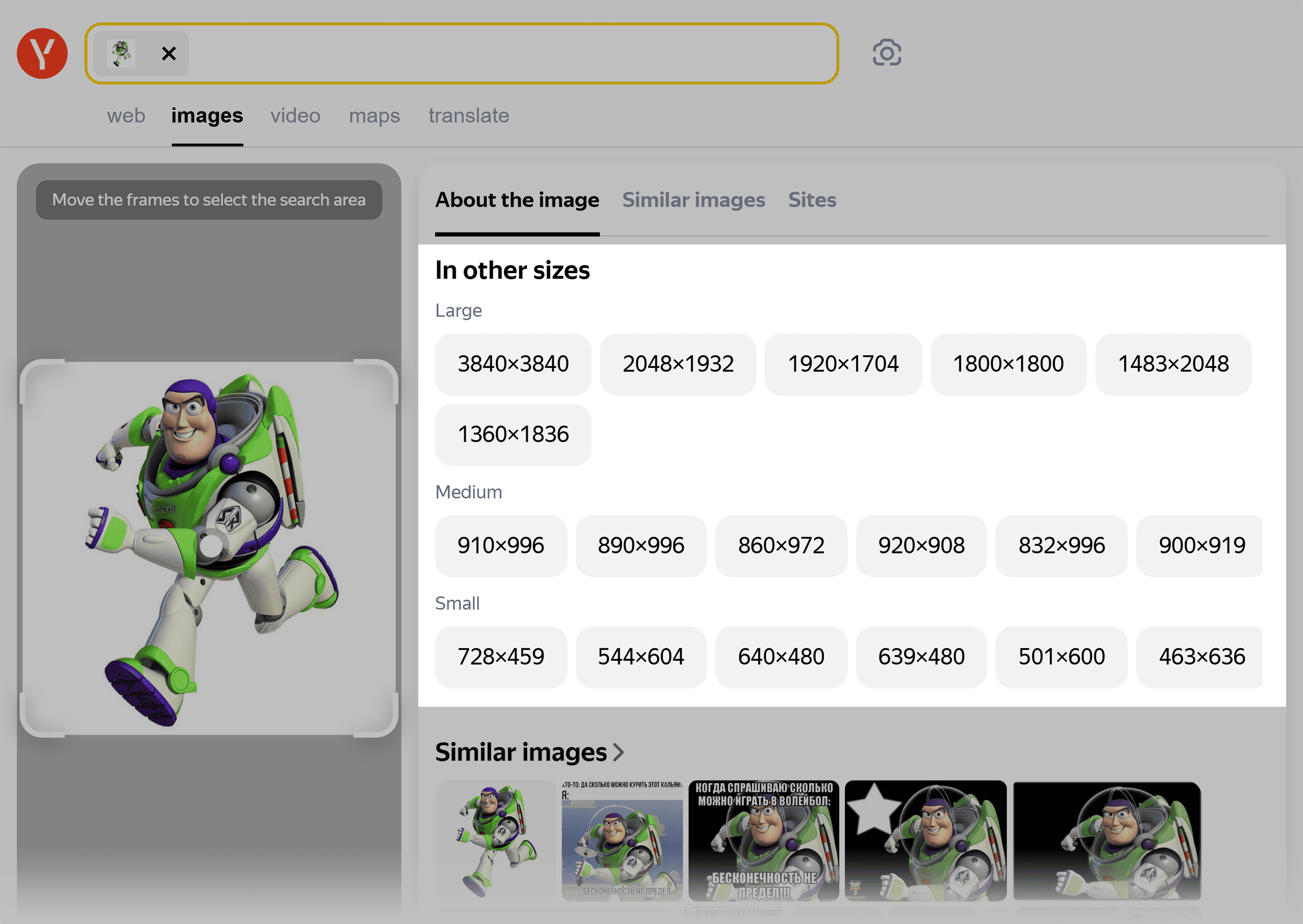The height and width of the screenshot is (924, 1303).
Task: Click the Buzz Lightyear thumbnail chip in search bar
Action: tap(121, 54)
